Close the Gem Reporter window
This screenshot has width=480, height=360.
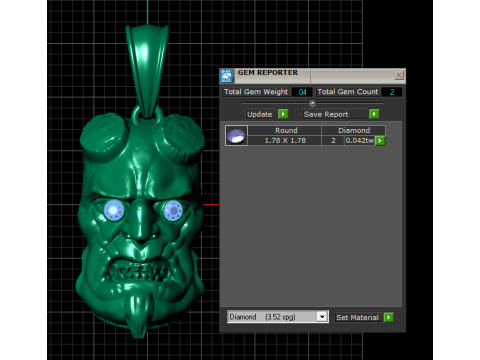399,75
